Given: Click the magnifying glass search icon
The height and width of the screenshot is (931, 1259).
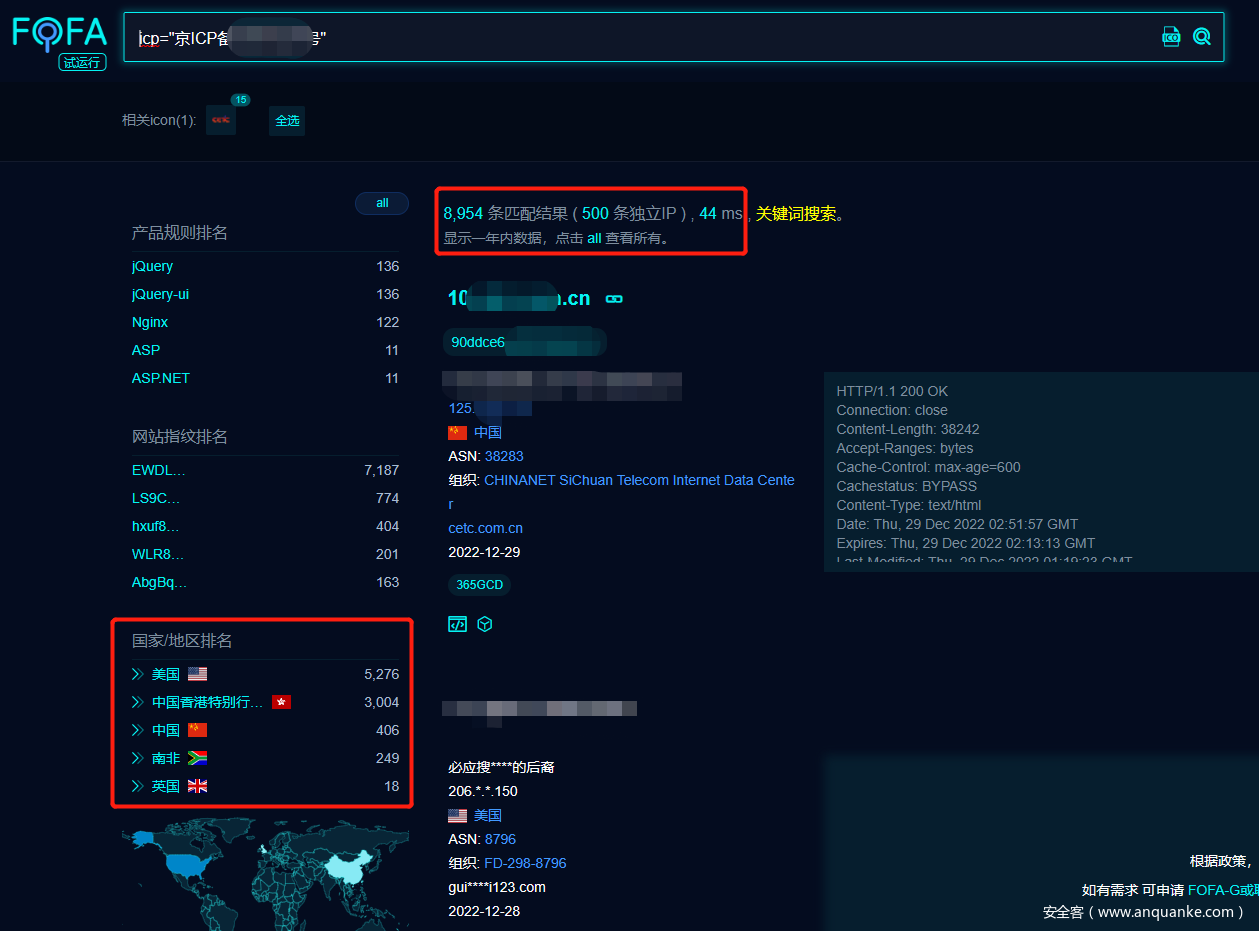Looking at the screenshot, I should pos(1201,36).
